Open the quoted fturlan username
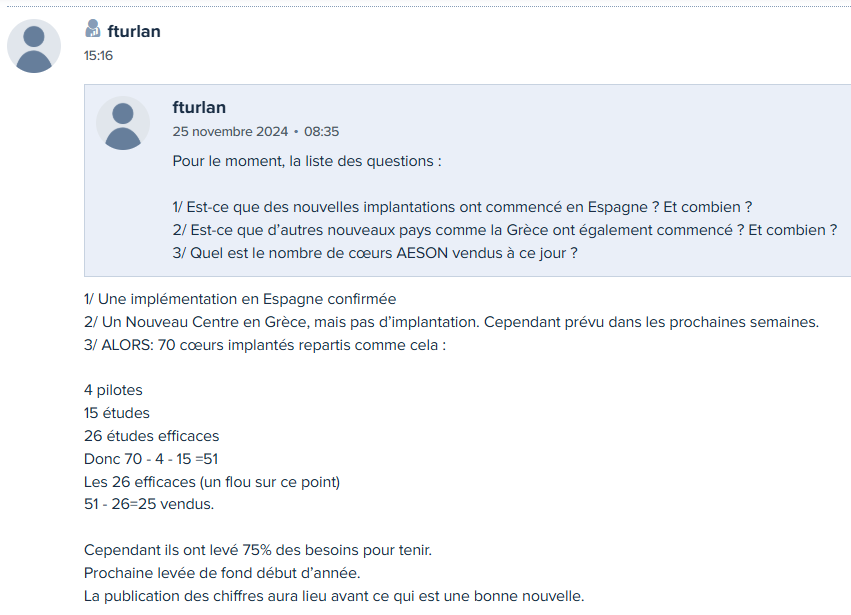851x615 pixels. (x=199, y=107)
